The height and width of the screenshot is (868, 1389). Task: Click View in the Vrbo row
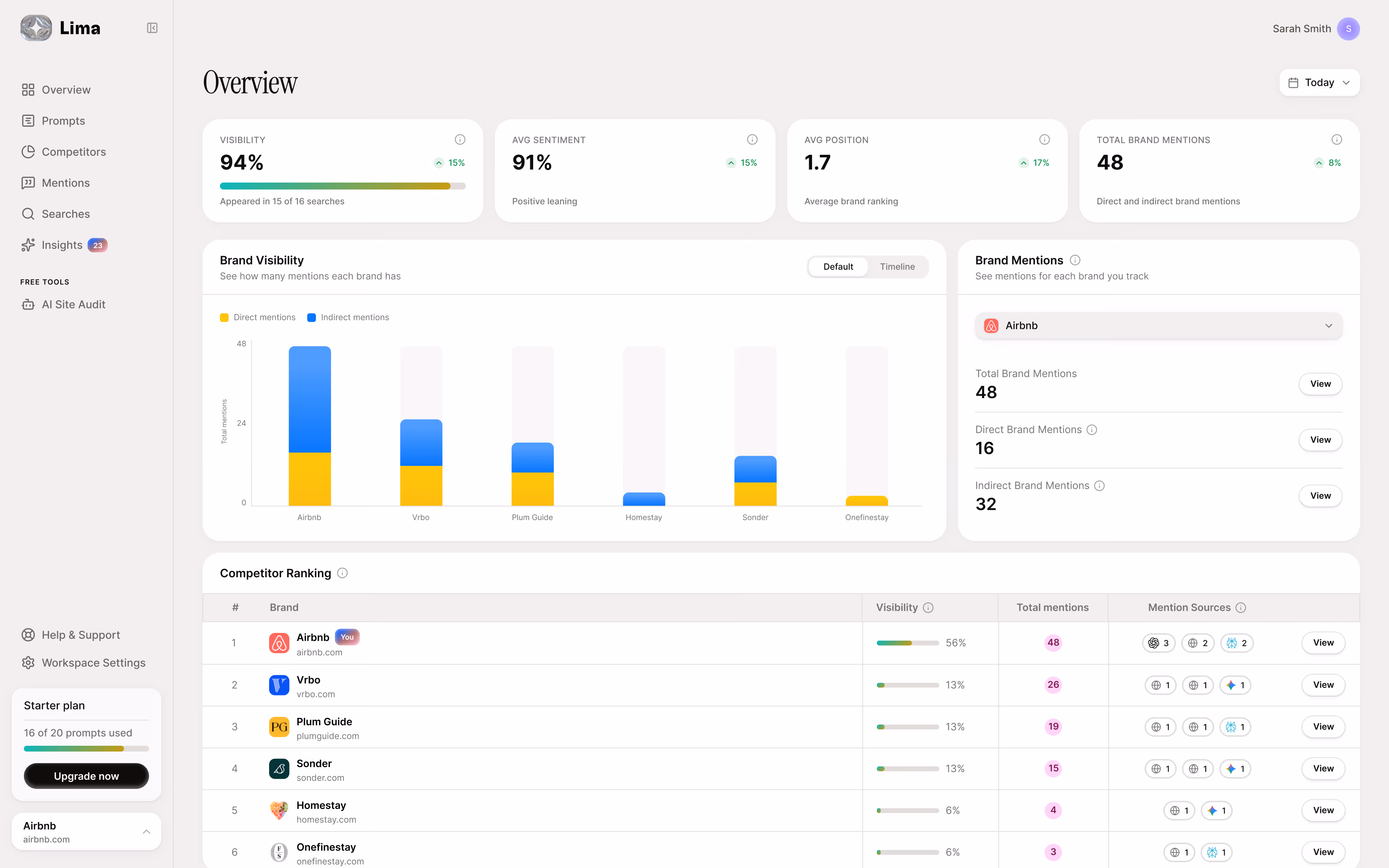1323,685
